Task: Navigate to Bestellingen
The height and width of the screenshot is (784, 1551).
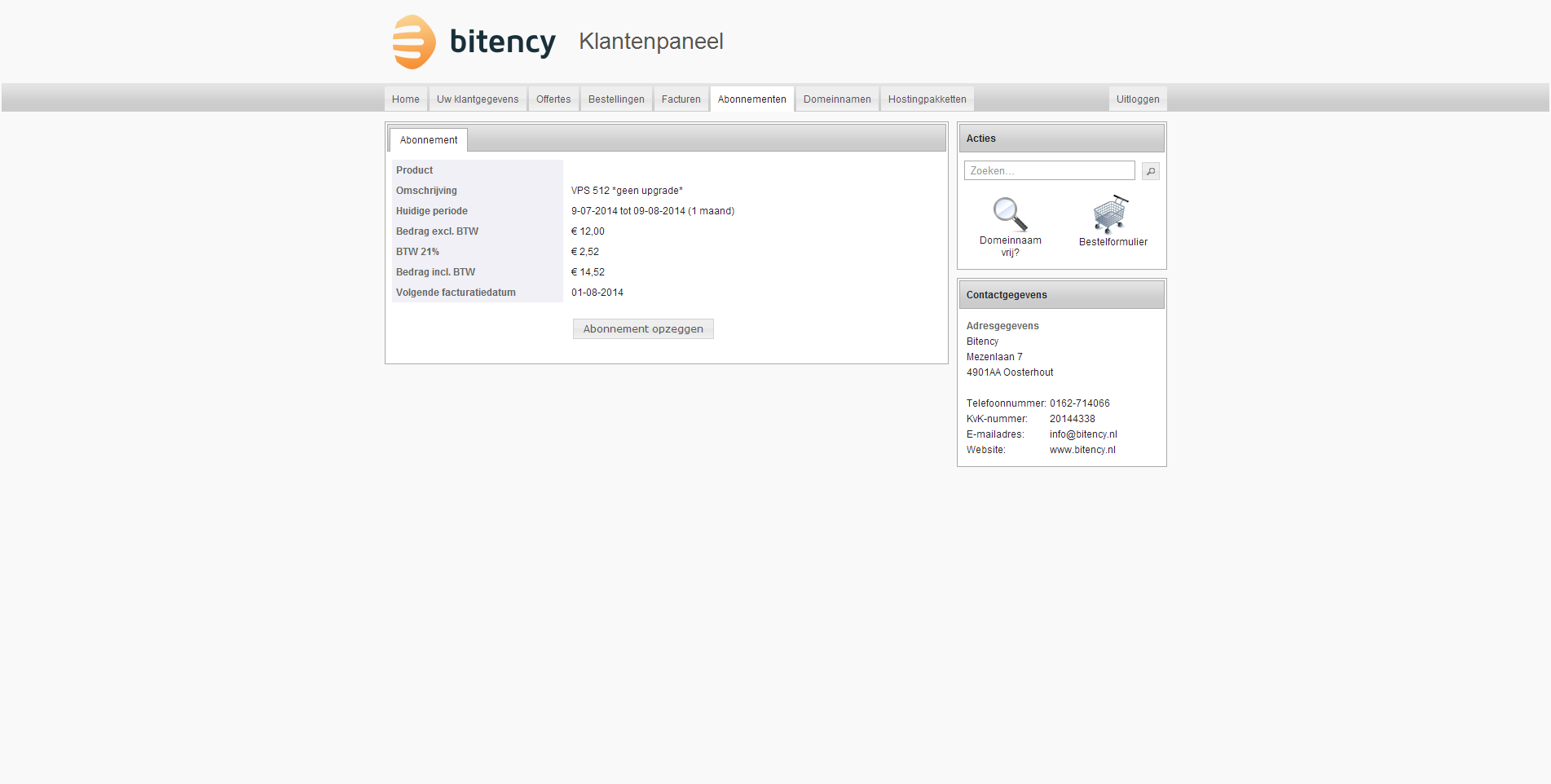Action: 615,99
